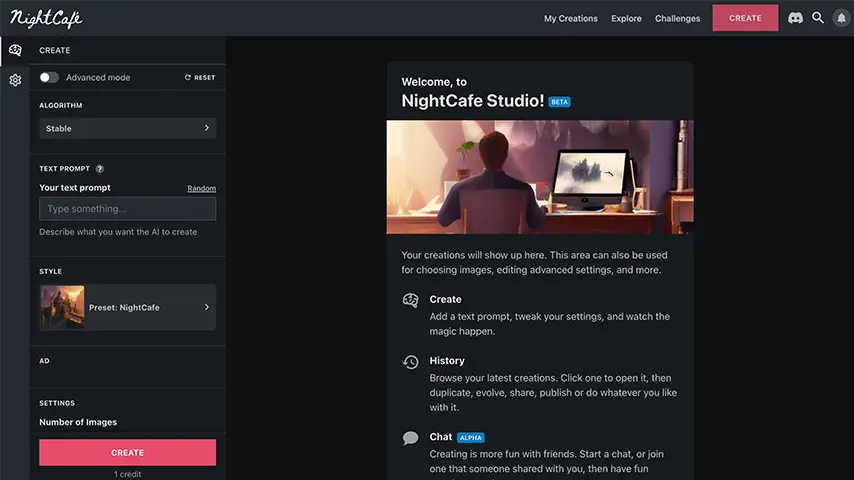Select the Create brain icon in sidebar
The image size is (854, 480).
pos(15,50)
